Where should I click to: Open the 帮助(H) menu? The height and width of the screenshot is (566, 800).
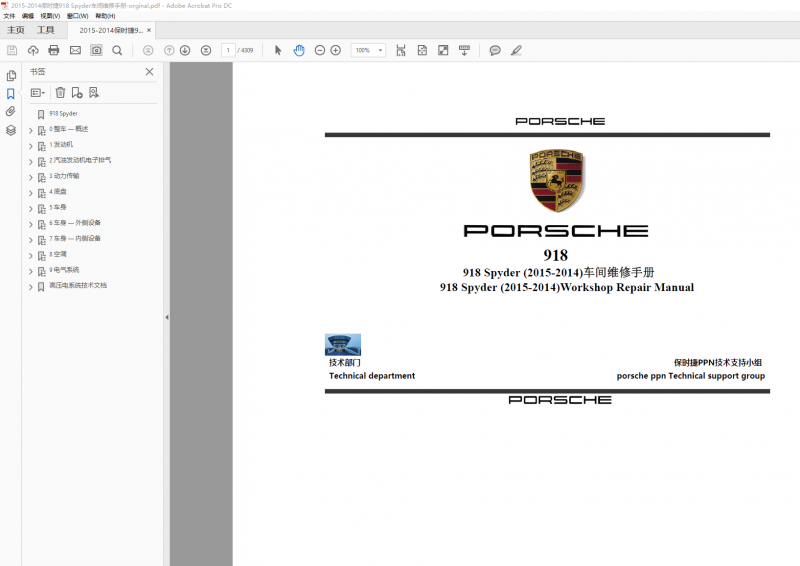106,16
